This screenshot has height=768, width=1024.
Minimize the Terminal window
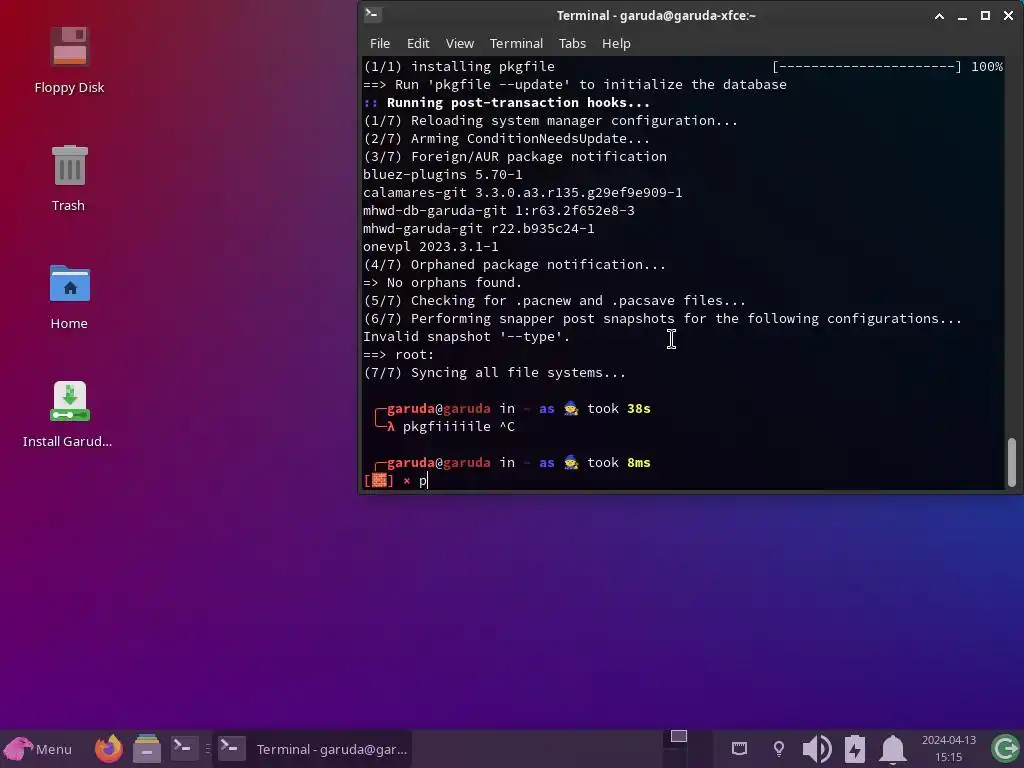tap(962, 16)
